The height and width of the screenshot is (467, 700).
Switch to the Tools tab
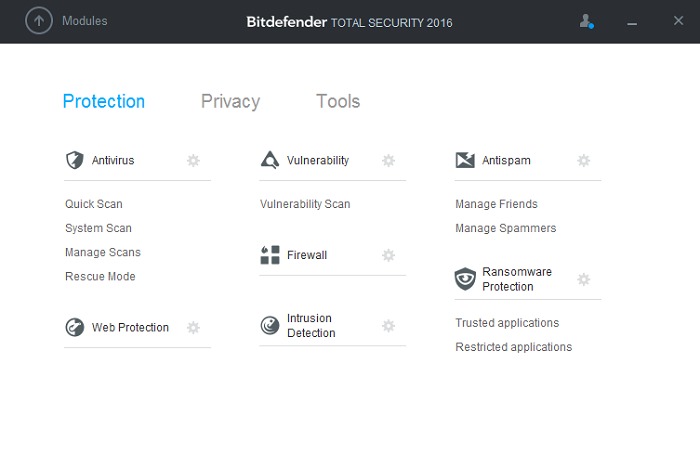338,101
